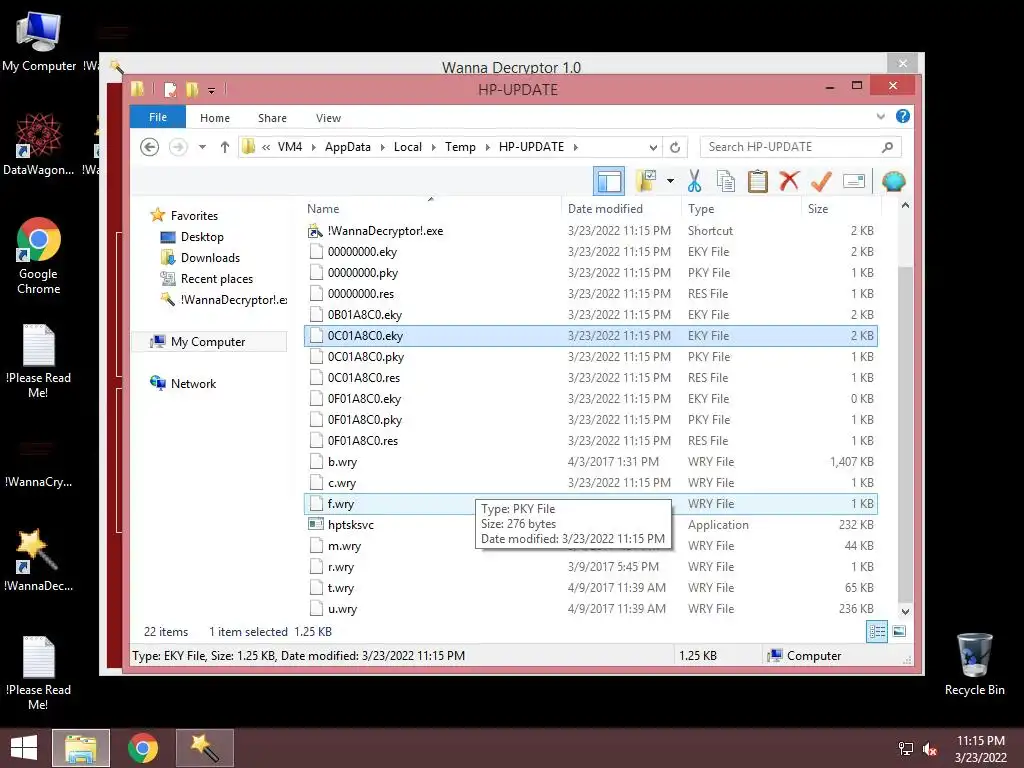Open the Home ribbon tab
This screenshot has height=768, width=1024.
click(x=215, y=118)
